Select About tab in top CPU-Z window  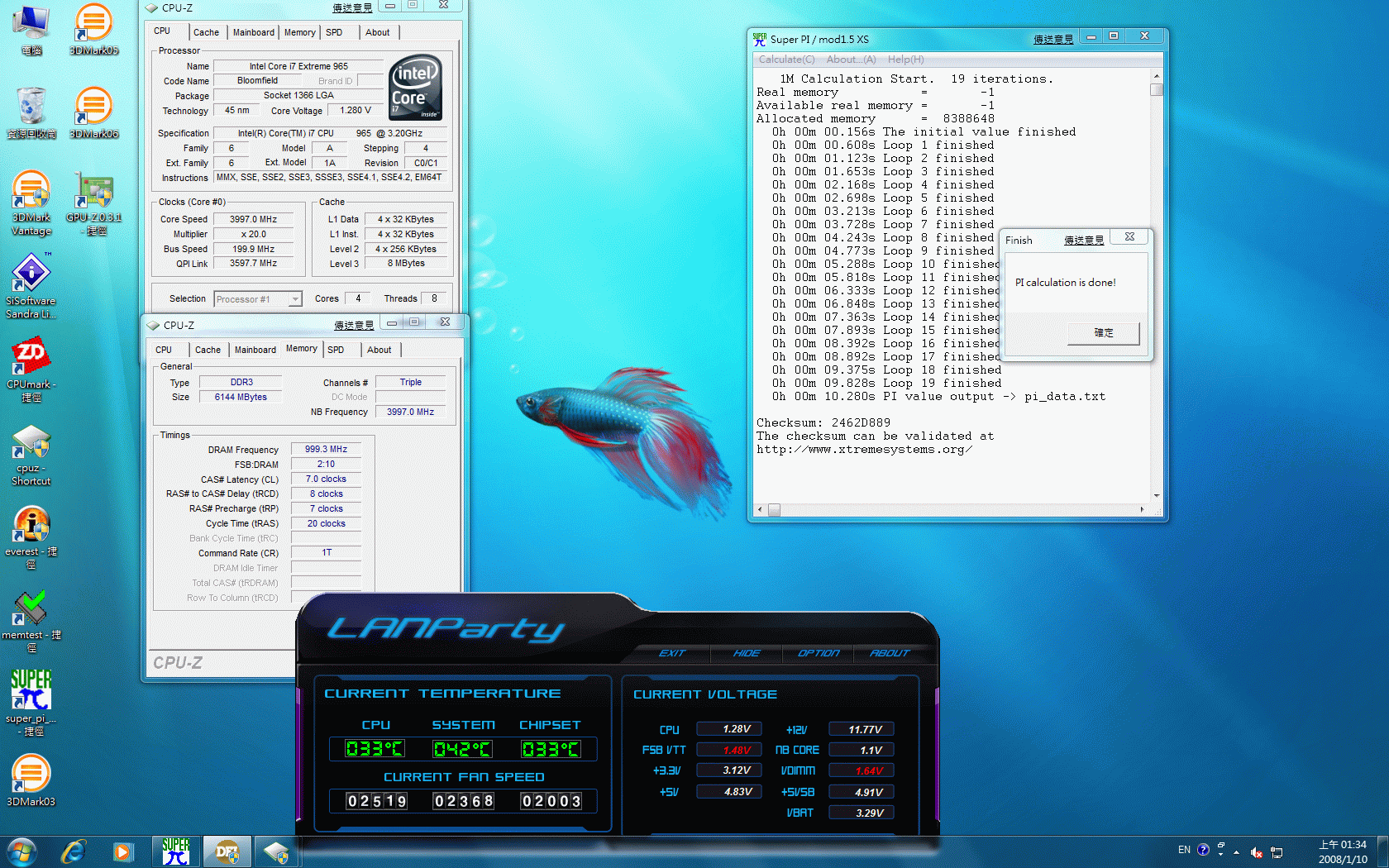[378, 32]
